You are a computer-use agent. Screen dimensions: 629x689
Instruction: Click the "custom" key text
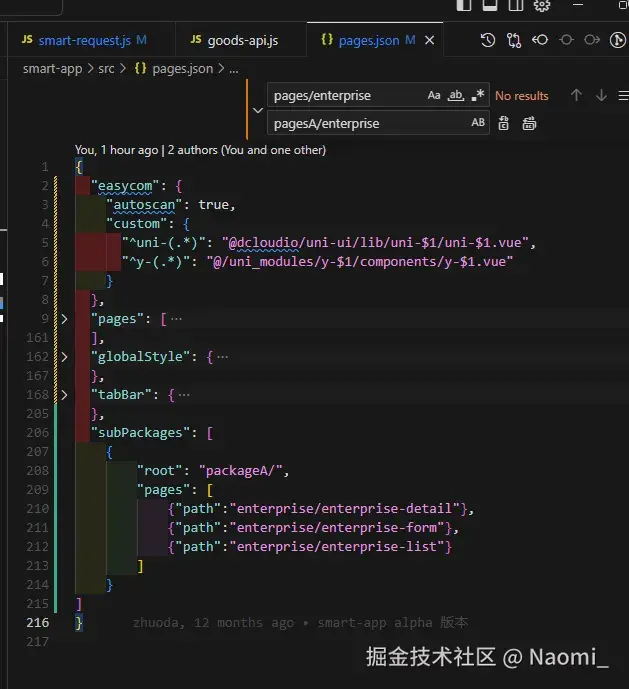137,224
